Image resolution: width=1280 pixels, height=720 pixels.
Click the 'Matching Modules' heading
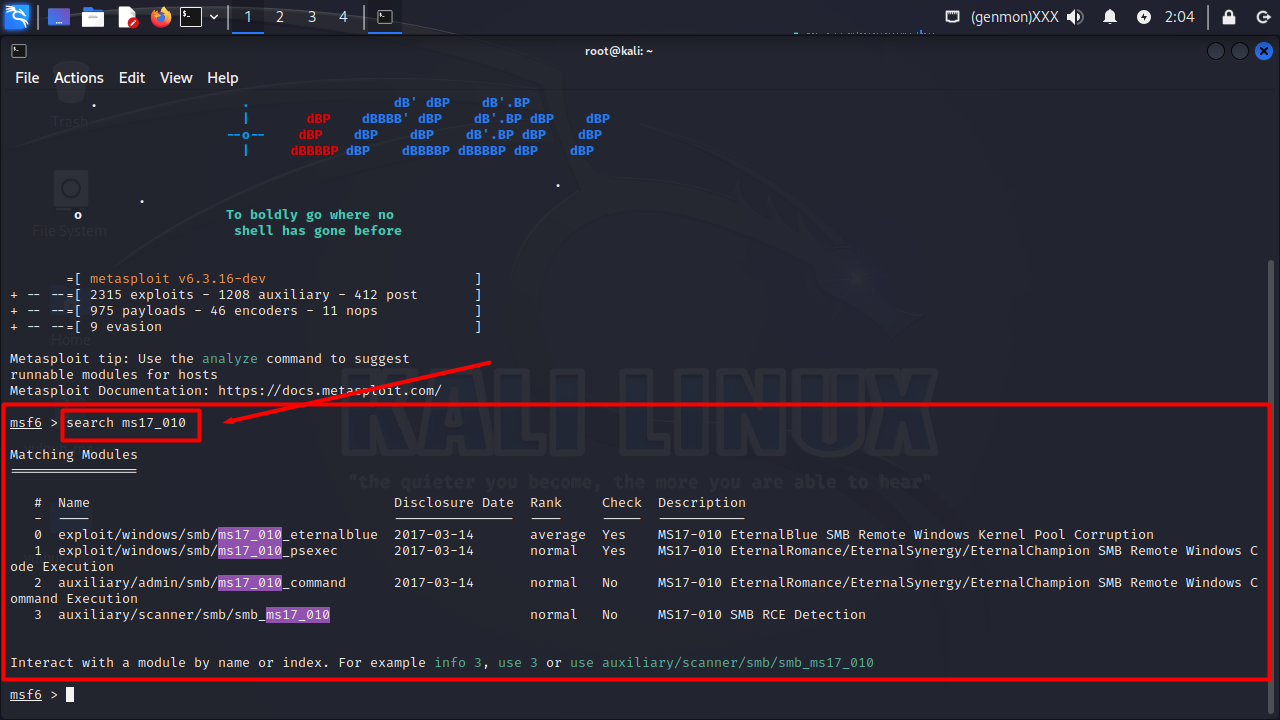pyautogui.click(x=74, y=455)
